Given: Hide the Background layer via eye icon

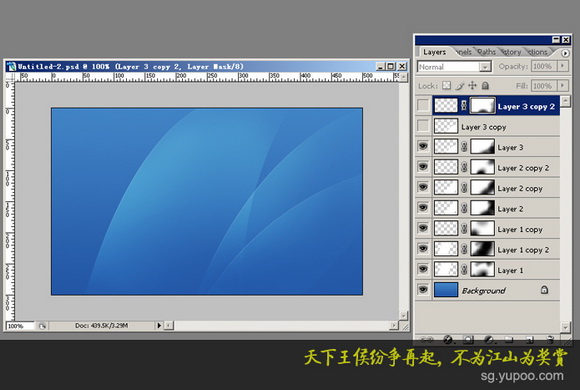Looking at the screenshot, I should tap(423, 289).
